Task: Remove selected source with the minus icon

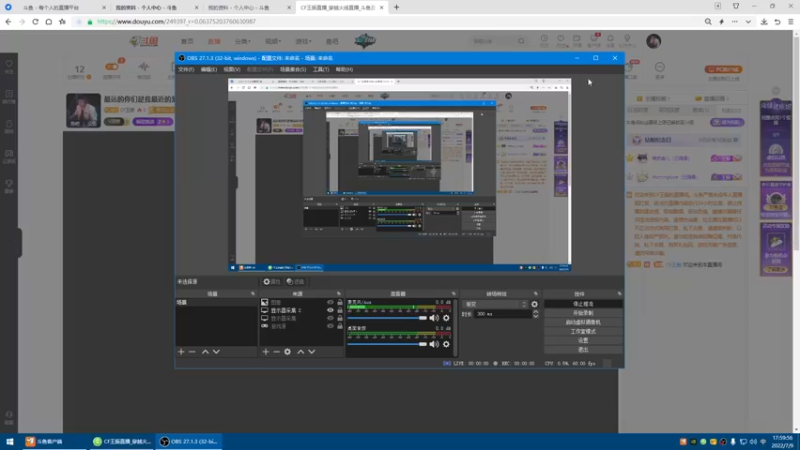Action: [x=276, y=352]
